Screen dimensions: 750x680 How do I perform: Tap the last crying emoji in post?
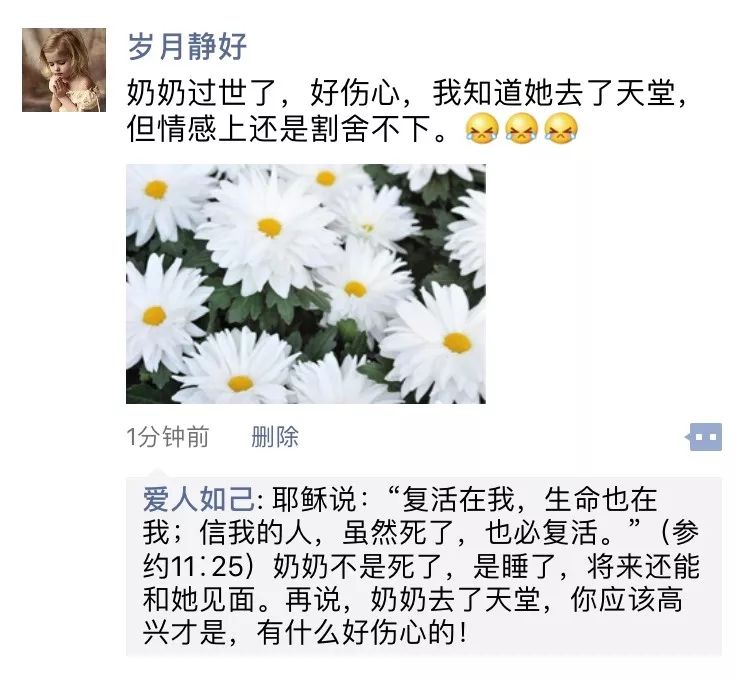561,129
